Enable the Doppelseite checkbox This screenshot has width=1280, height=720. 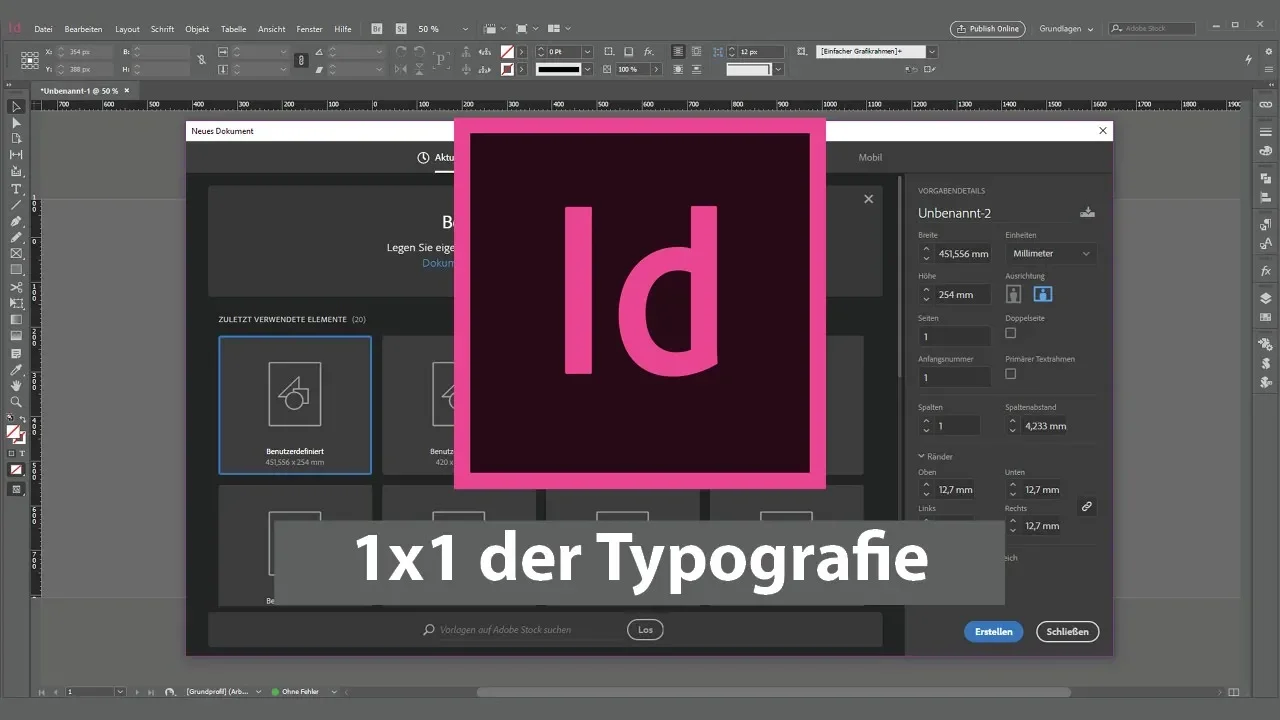1010,333
